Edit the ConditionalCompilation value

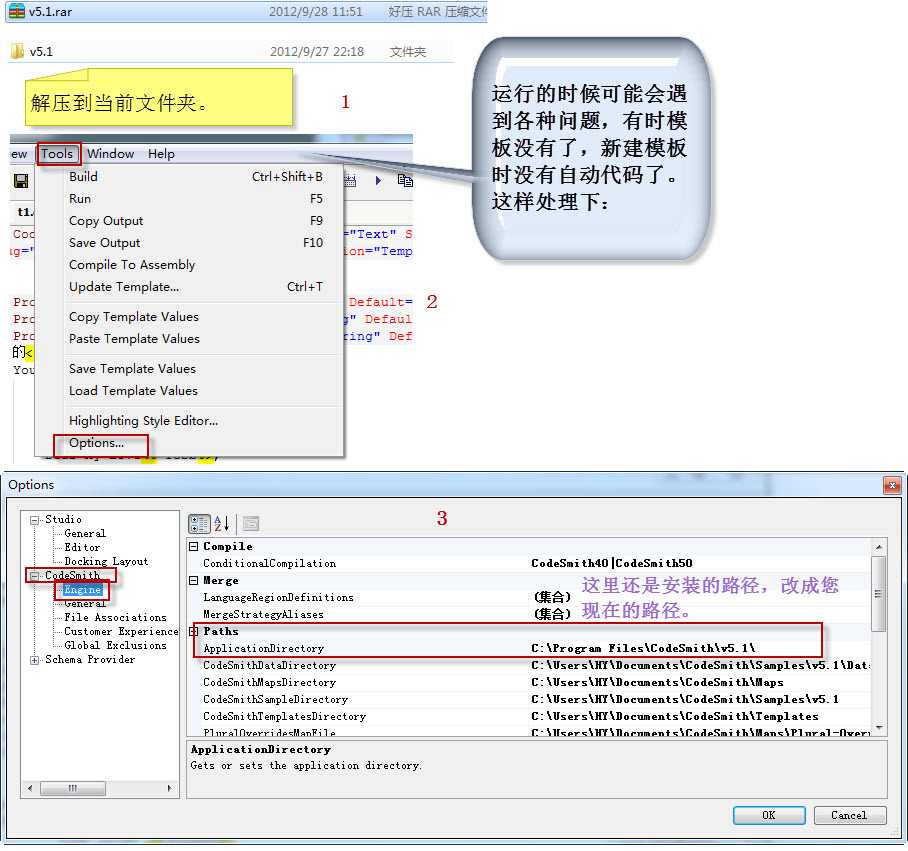tap(698, 563)
